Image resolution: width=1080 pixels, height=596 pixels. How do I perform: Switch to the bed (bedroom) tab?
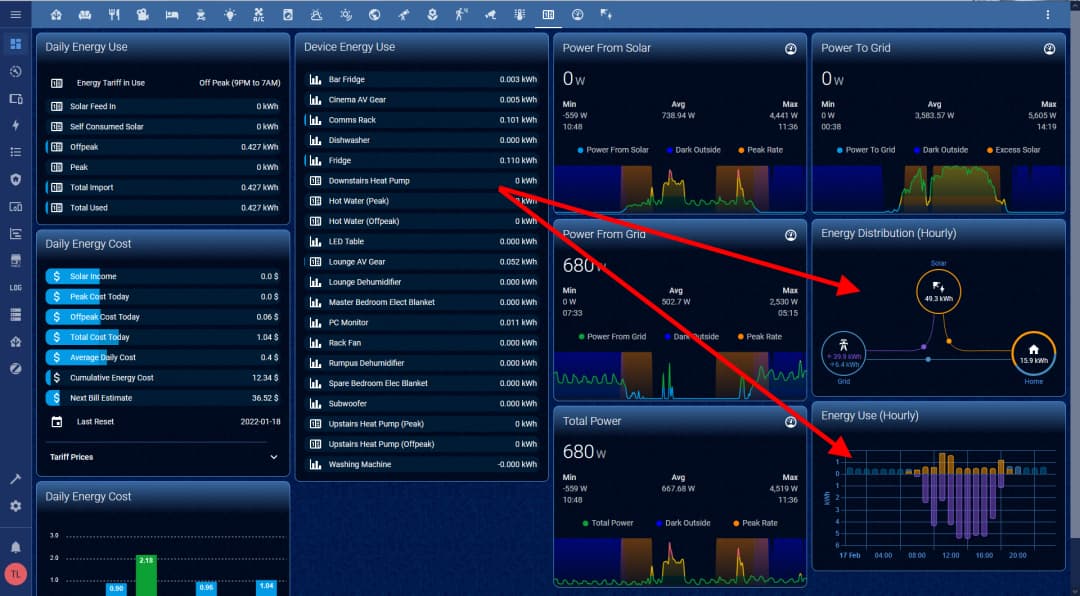[x=171, y=15]
